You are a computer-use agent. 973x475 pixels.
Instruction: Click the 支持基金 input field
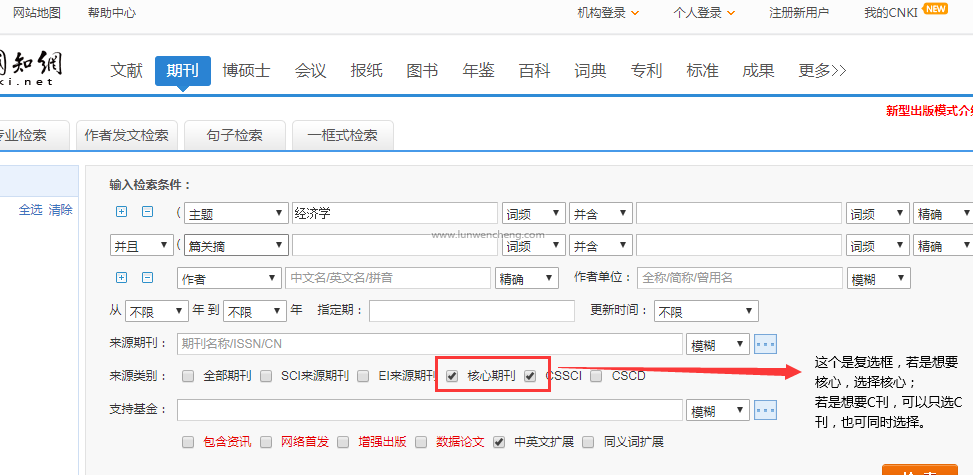point(429,409)
